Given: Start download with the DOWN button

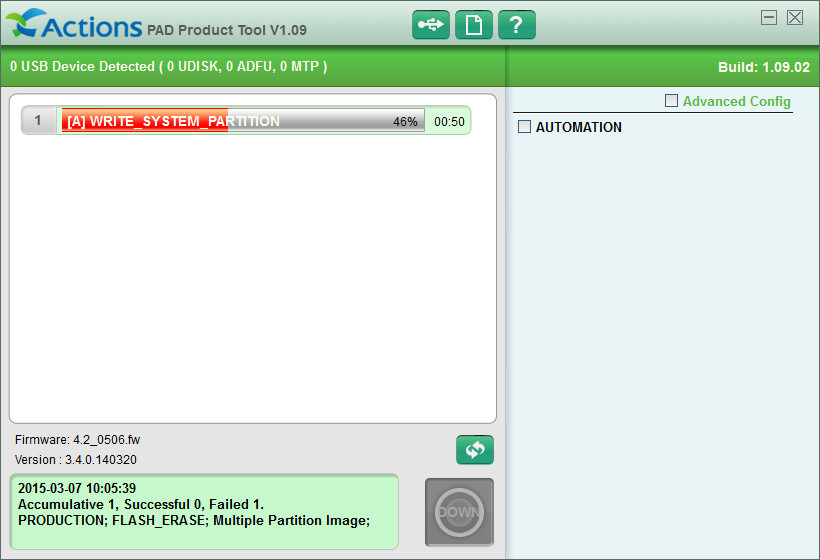Looking at the screenshot, I should click(459, 512).
